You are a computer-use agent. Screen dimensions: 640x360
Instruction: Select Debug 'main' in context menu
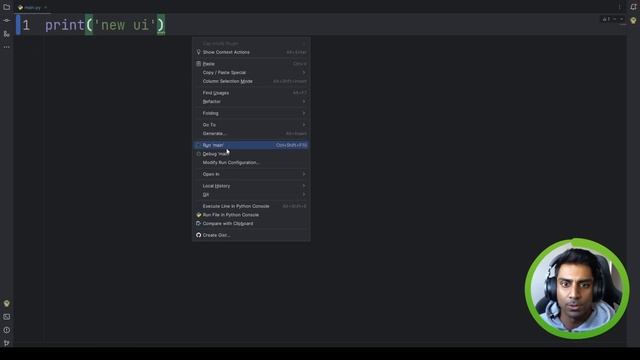pyautogui.click(x=251, y=154)
